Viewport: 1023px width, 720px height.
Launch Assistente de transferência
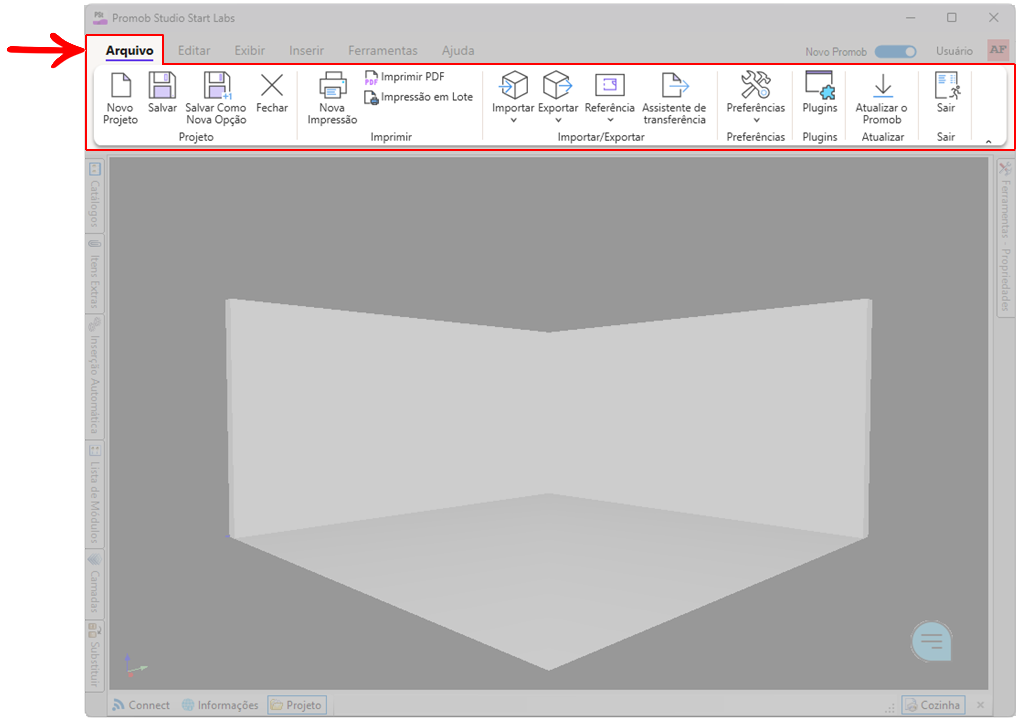674,98
